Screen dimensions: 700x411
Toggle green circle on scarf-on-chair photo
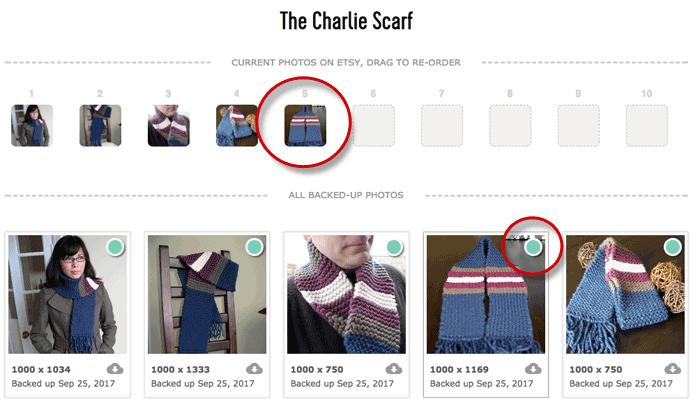click(255, 247)
